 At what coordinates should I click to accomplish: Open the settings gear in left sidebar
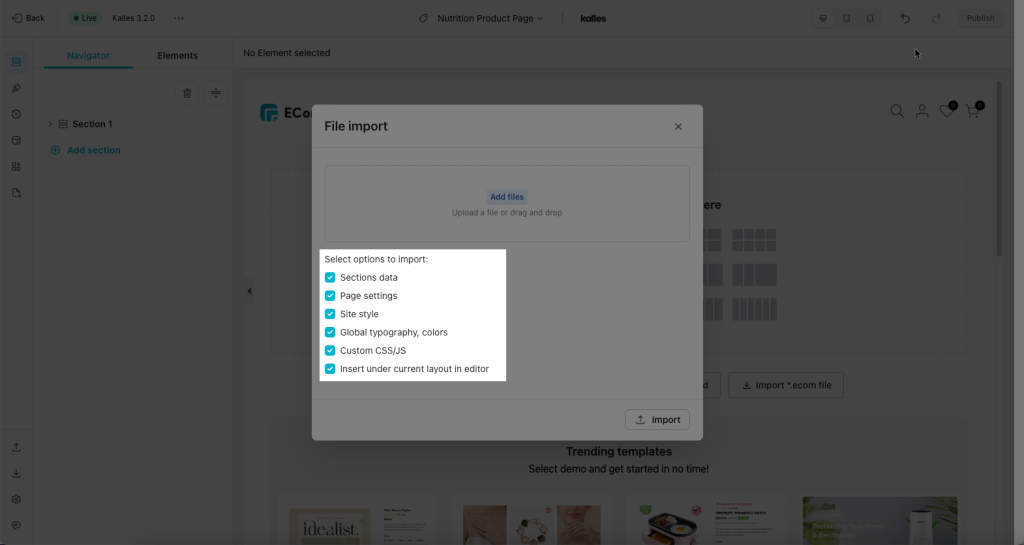16,499
